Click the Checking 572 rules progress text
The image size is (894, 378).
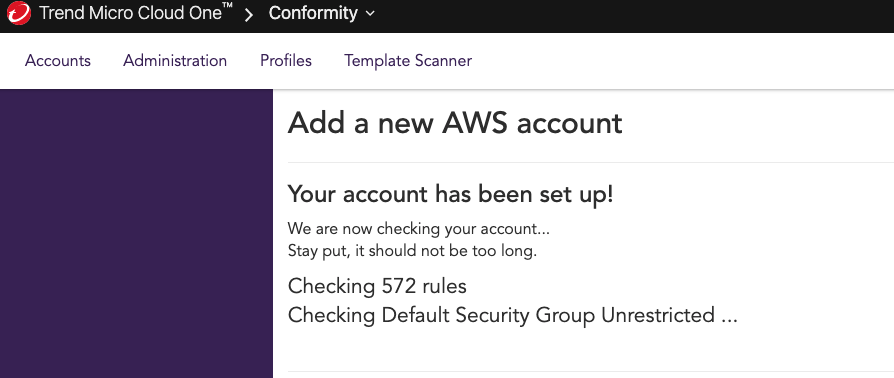(x=377, y=286)
